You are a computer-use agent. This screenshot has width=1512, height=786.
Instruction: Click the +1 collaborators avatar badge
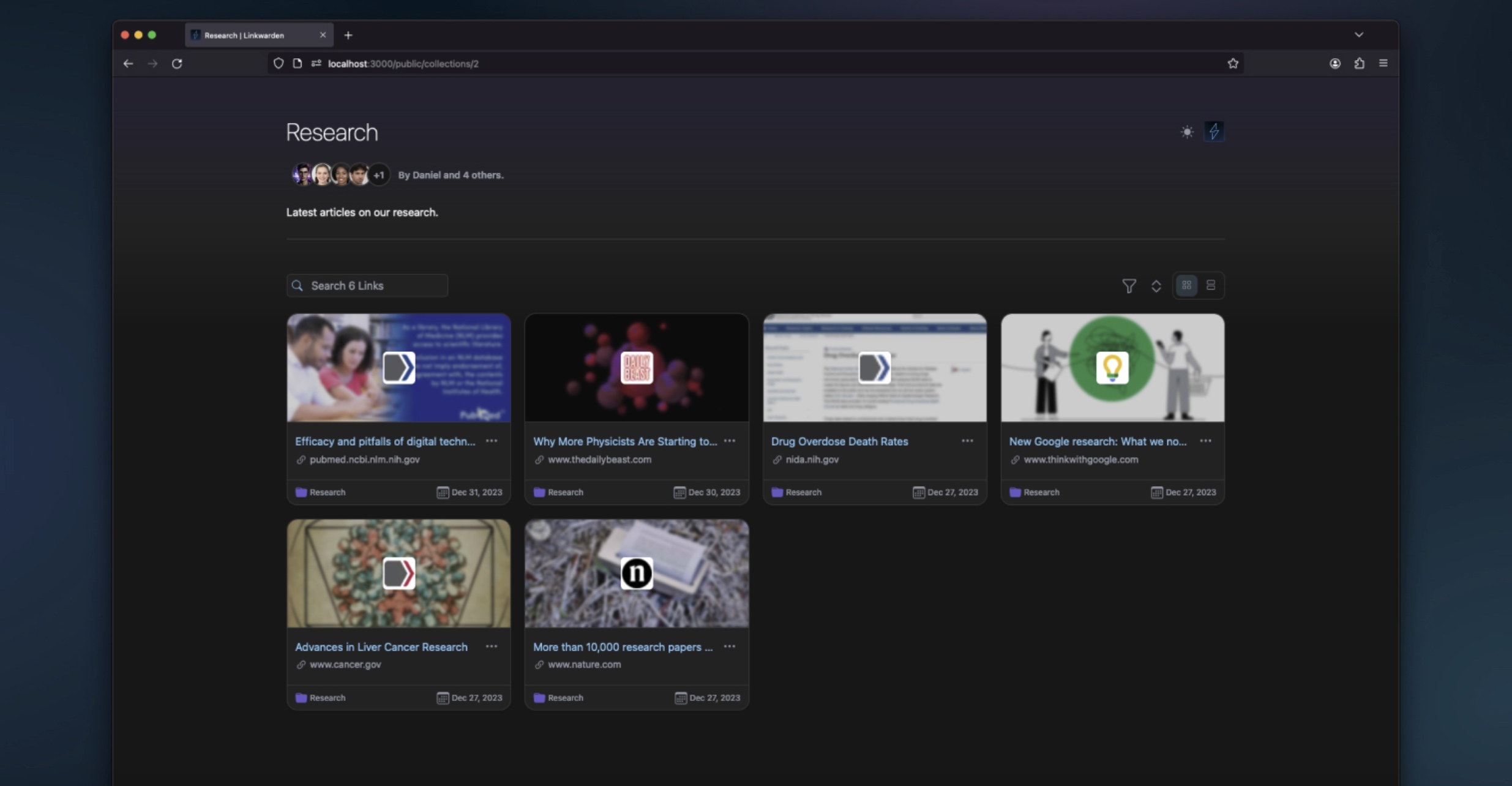pos(379,175)
